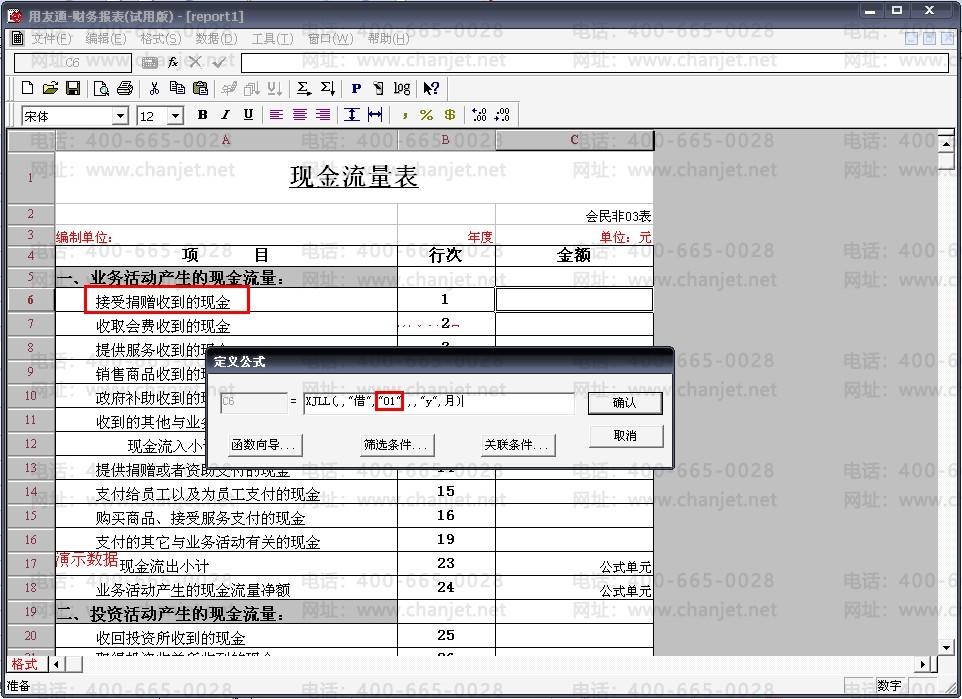Open the 帮助 menu
Screen dimensions: 962x699
click(x=388, y=39)
